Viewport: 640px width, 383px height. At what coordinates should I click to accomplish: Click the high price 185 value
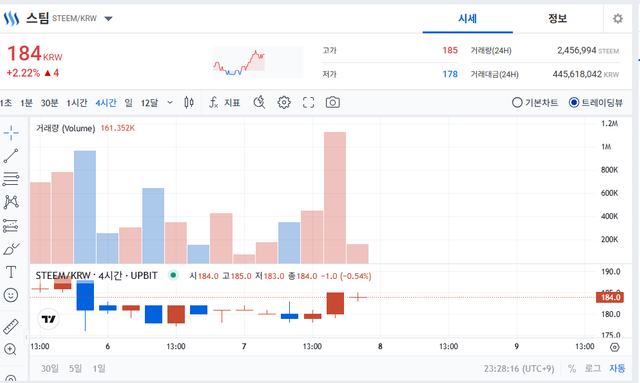(450, 50)
